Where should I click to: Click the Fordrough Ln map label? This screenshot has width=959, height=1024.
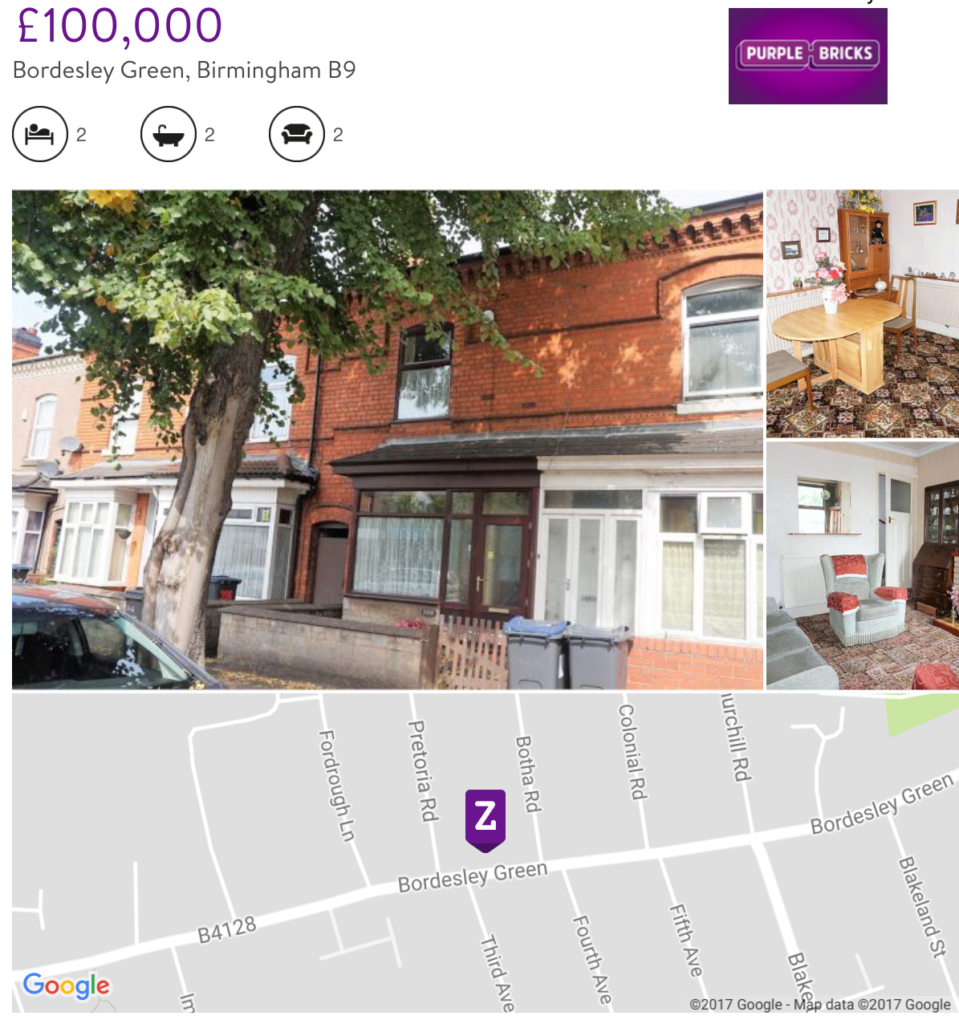[336, 786]
